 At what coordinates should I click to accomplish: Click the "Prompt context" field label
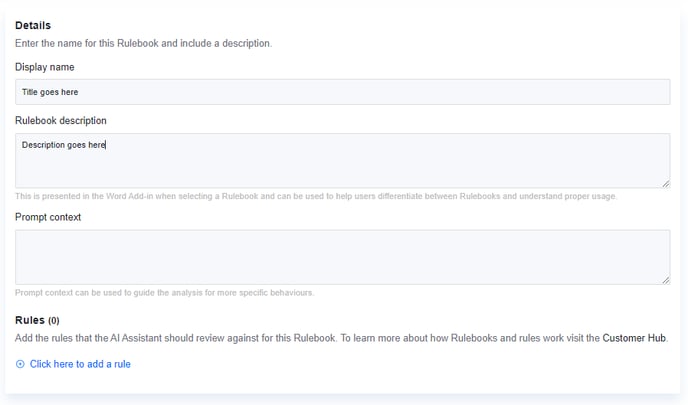point(48,216)
